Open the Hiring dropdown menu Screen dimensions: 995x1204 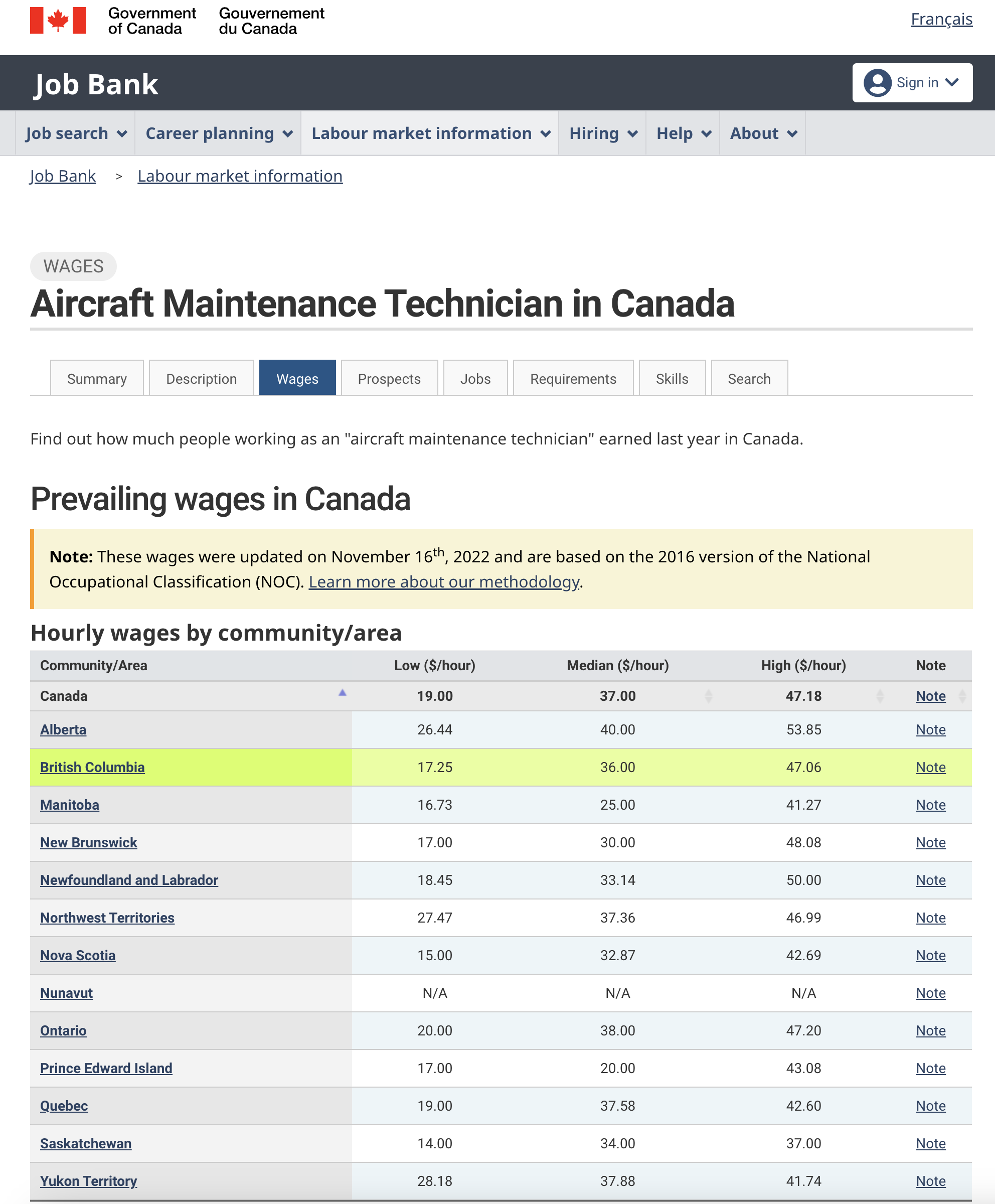click(x=602, y=133)
